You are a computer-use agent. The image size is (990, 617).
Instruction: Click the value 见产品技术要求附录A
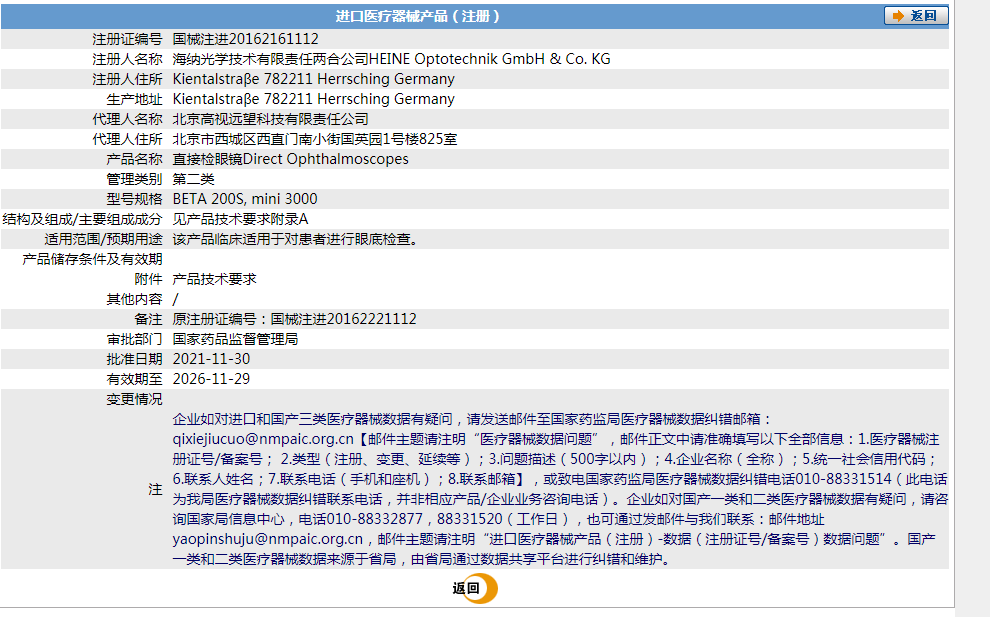click(x=241, y=219)
